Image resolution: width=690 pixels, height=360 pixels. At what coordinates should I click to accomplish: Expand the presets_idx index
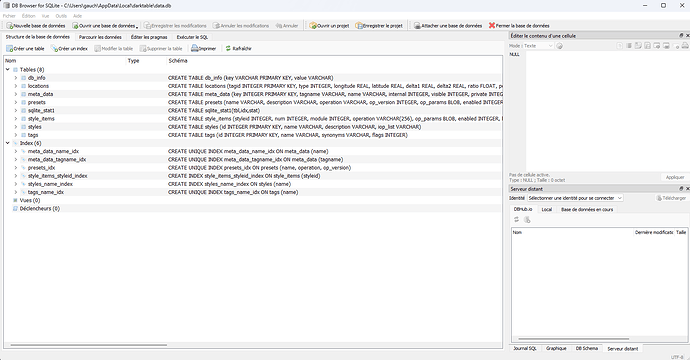click(x=16, y=167)
